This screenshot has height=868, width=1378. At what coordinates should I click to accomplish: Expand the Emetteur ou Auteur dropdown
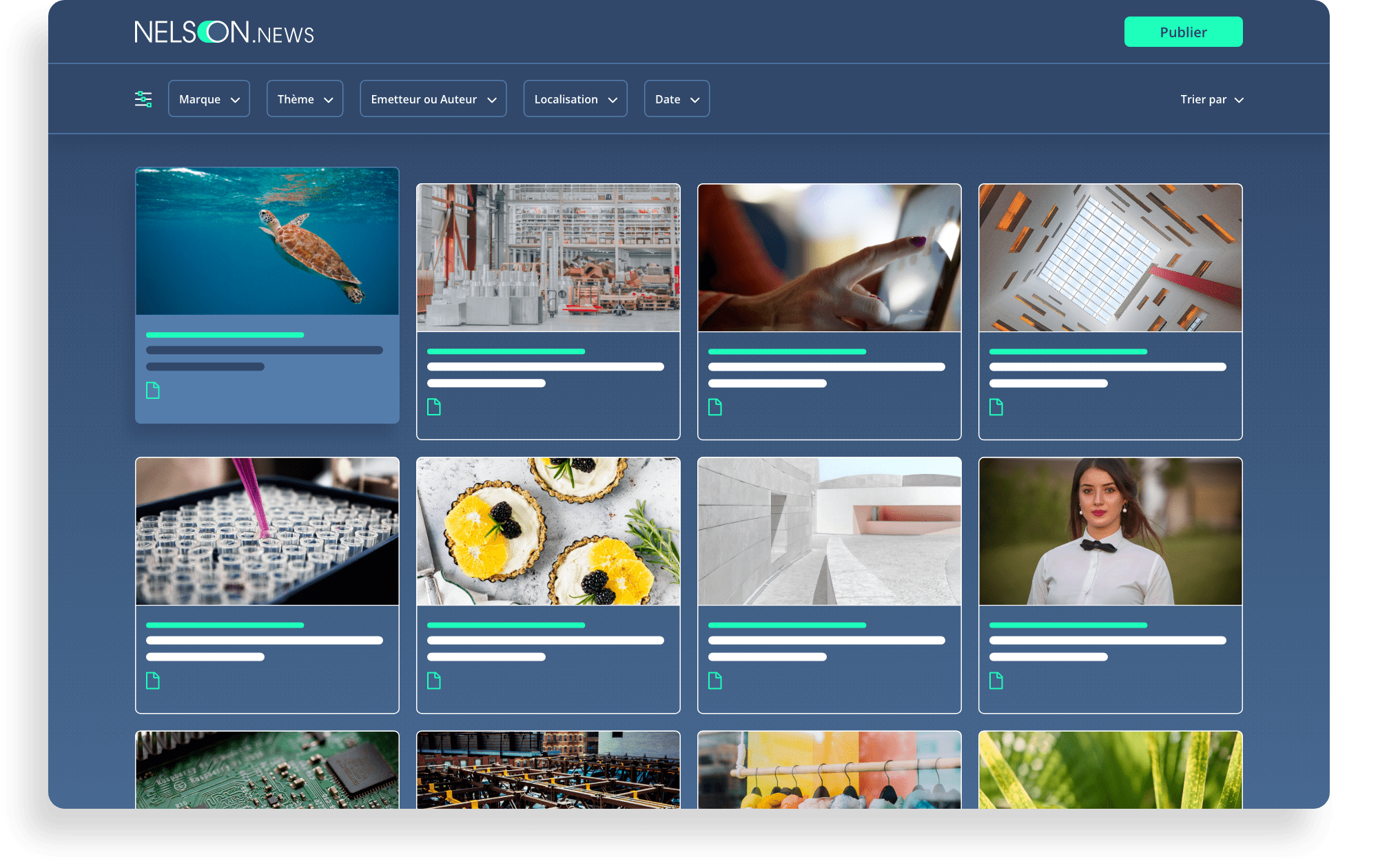433,99
